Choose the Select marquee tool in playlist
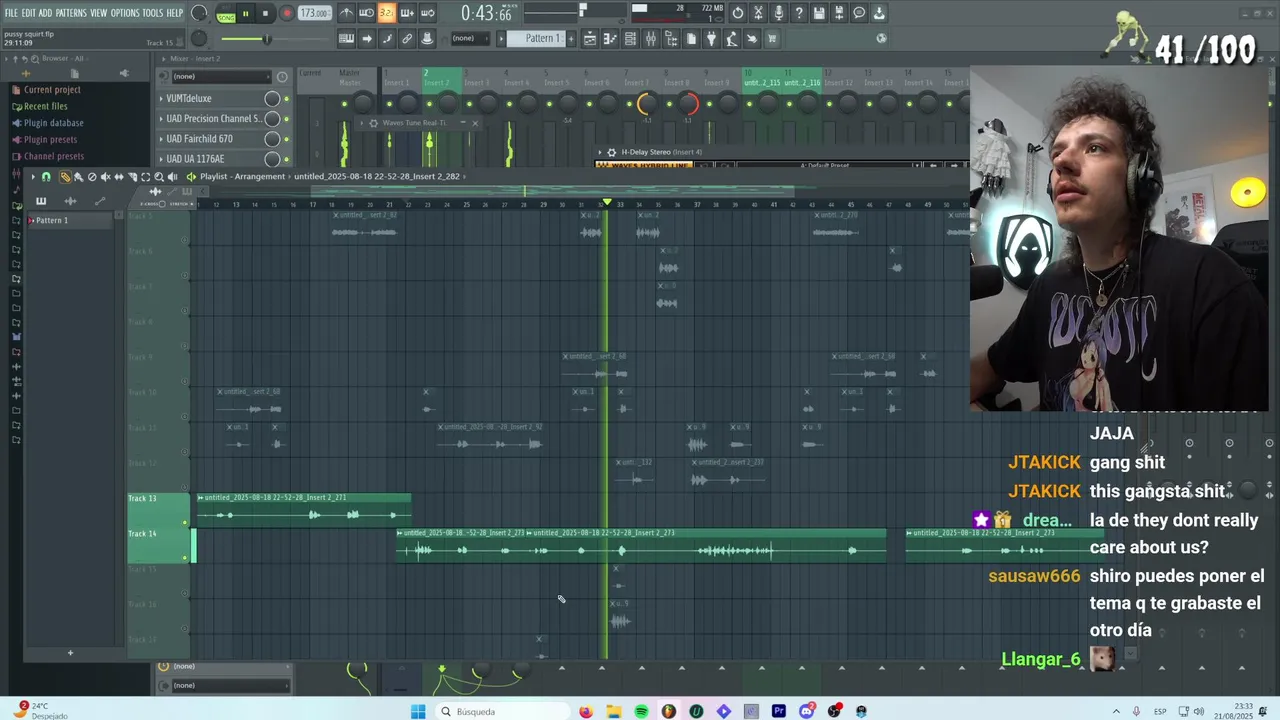The height and width of the screenshot is (720, 1280). 145,177
